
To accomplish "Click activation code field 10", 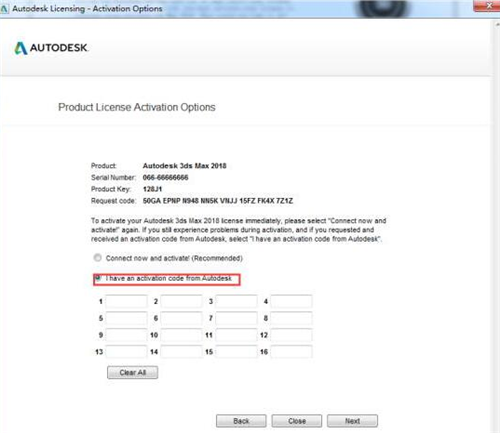I will click(x=181, y=335).
